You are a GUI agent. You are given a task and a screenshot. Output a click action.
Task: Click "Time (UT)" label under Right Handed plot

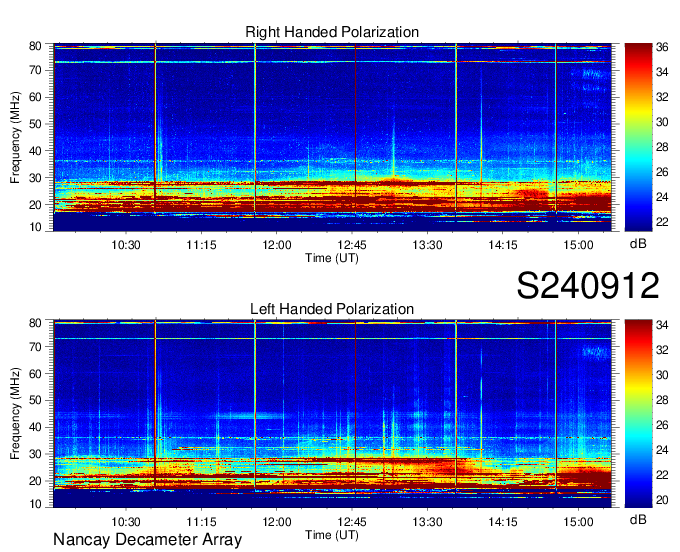coord(332,258)
